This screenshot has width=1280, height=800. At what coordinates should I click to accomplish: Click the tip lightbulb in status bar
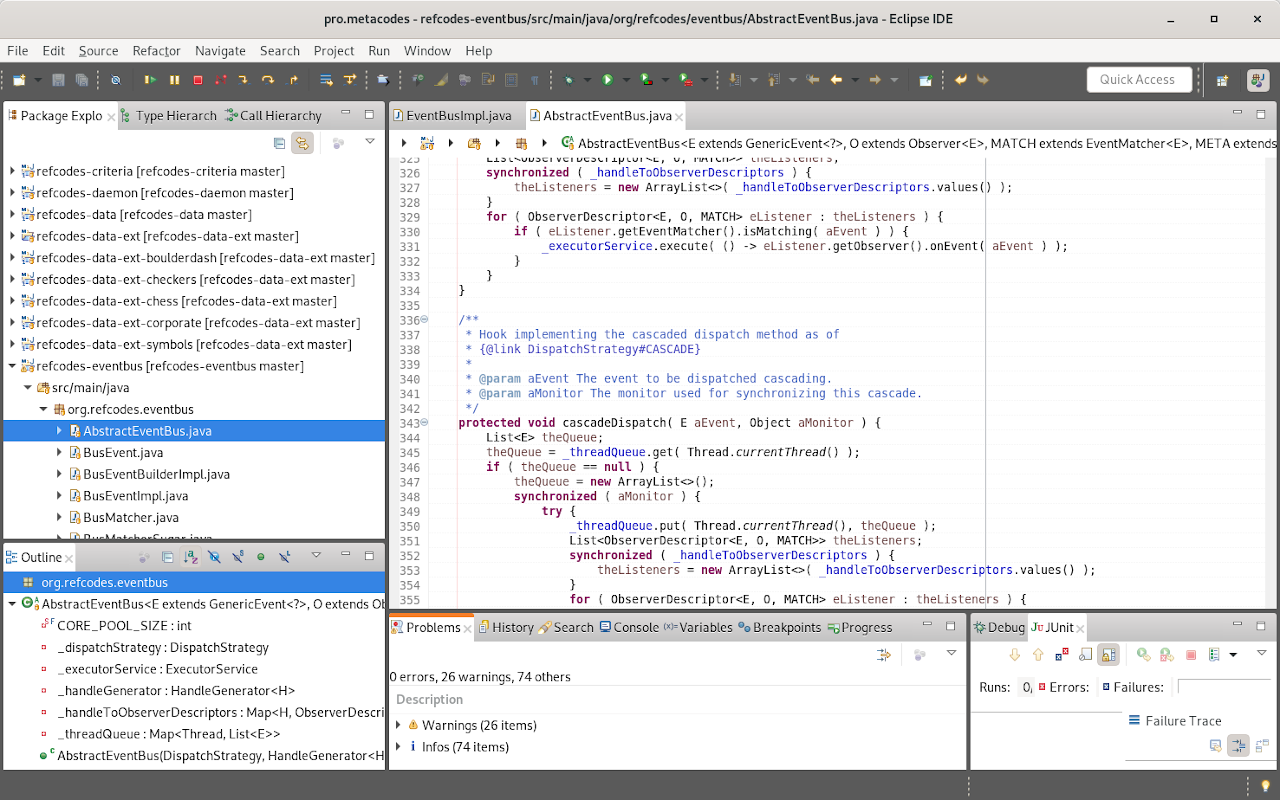(1265, 785)
